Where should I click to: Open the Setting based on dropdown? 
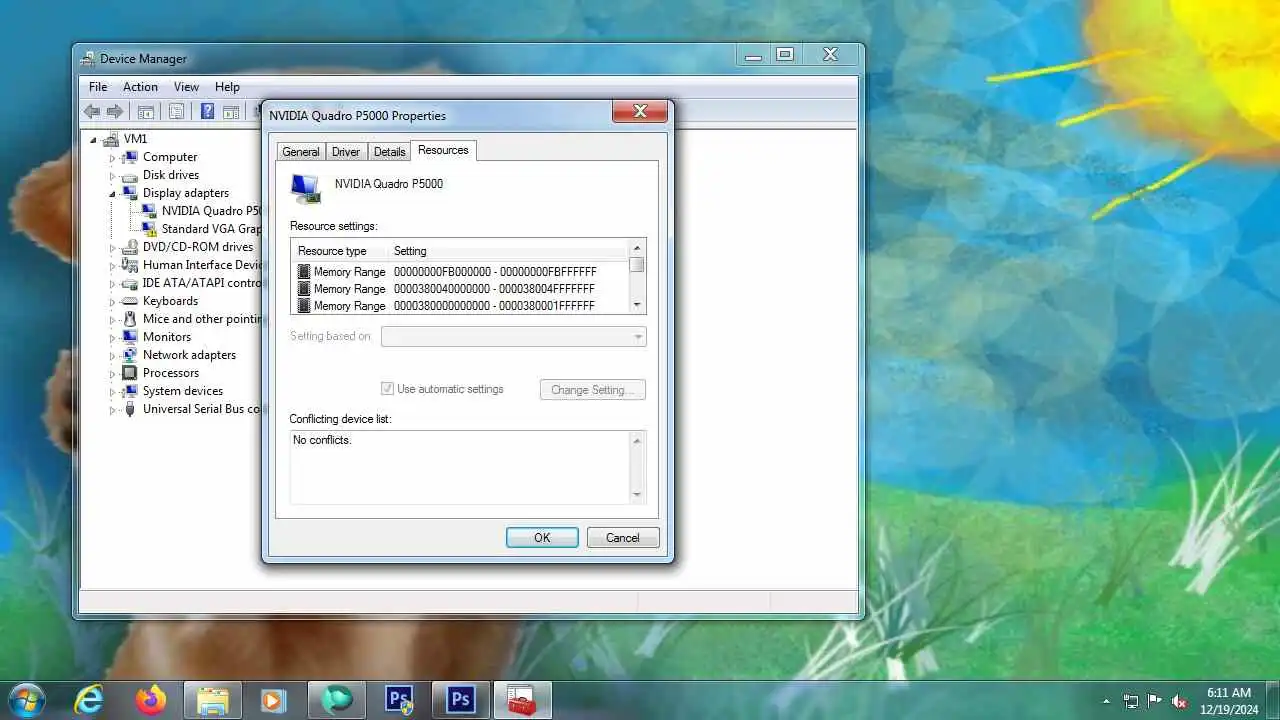coord(513,337)
